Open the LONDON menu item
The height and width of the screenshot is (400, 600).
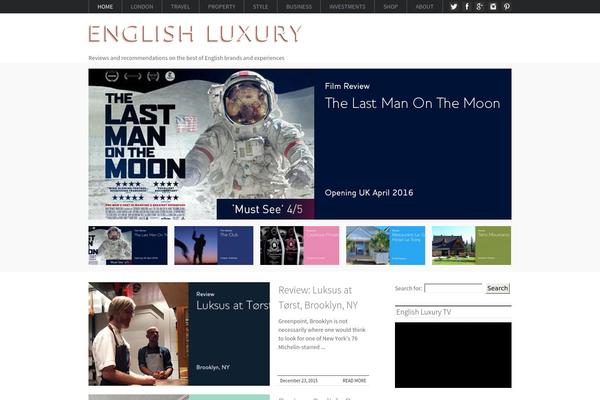(142, 7)
